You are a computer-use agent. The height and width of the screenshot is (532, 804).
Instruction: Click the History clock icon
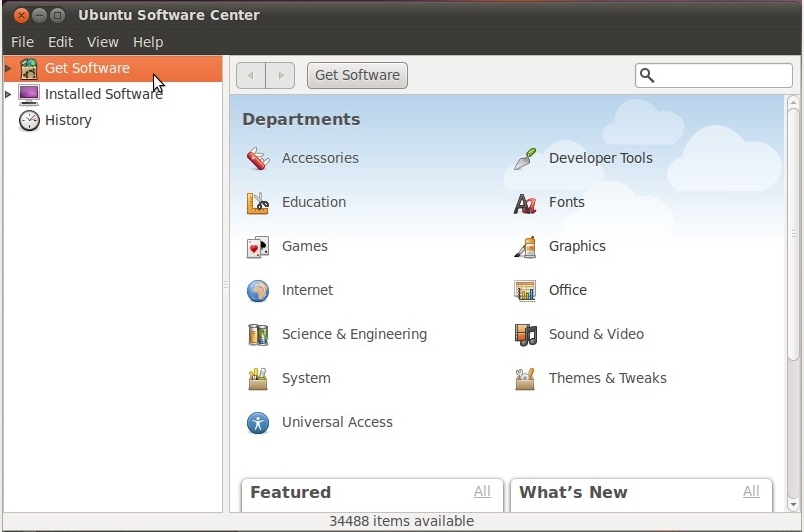coord(29,120)
